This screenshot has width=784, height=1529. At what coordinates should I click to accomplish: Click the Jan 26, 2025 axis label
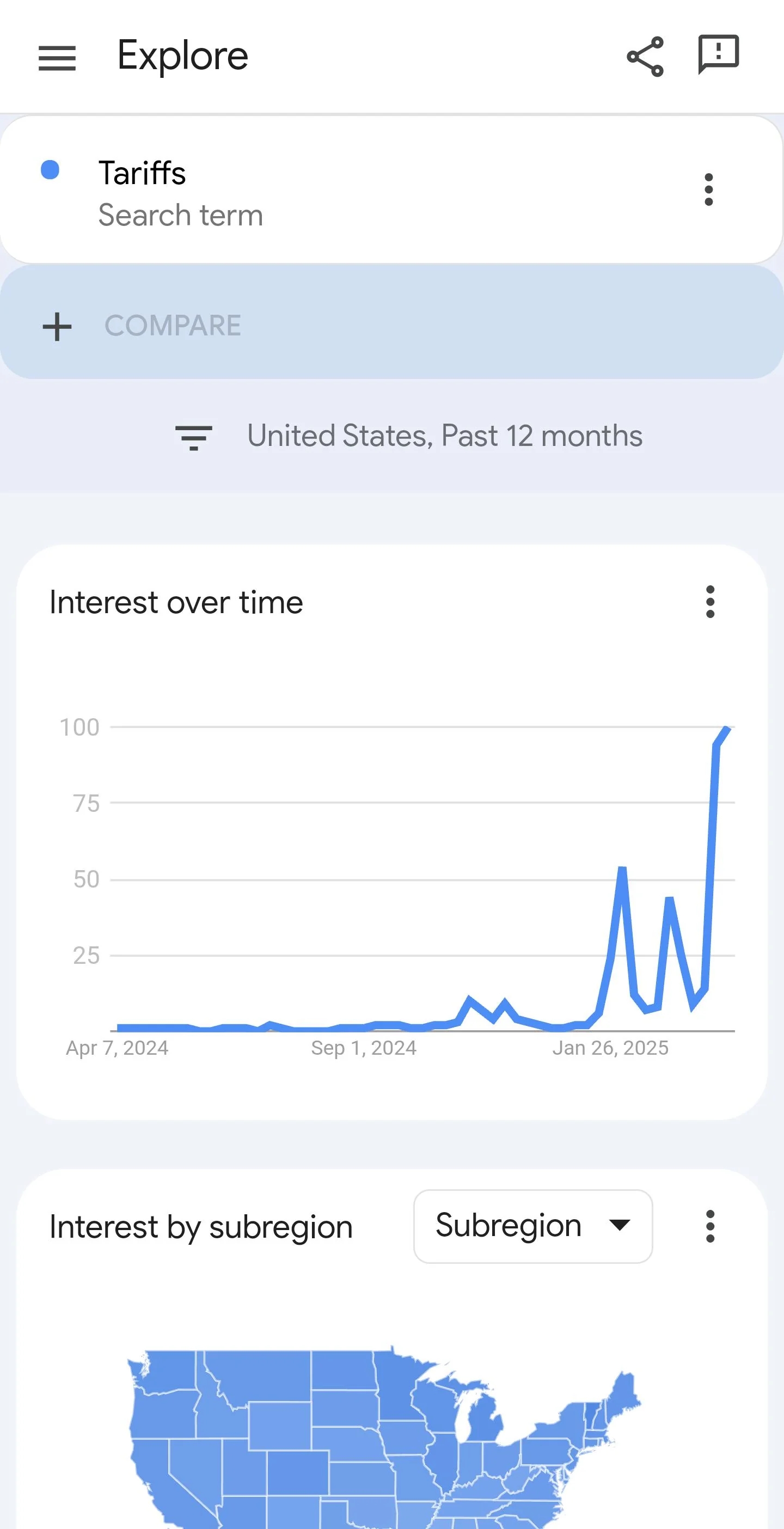point(610,1048)
